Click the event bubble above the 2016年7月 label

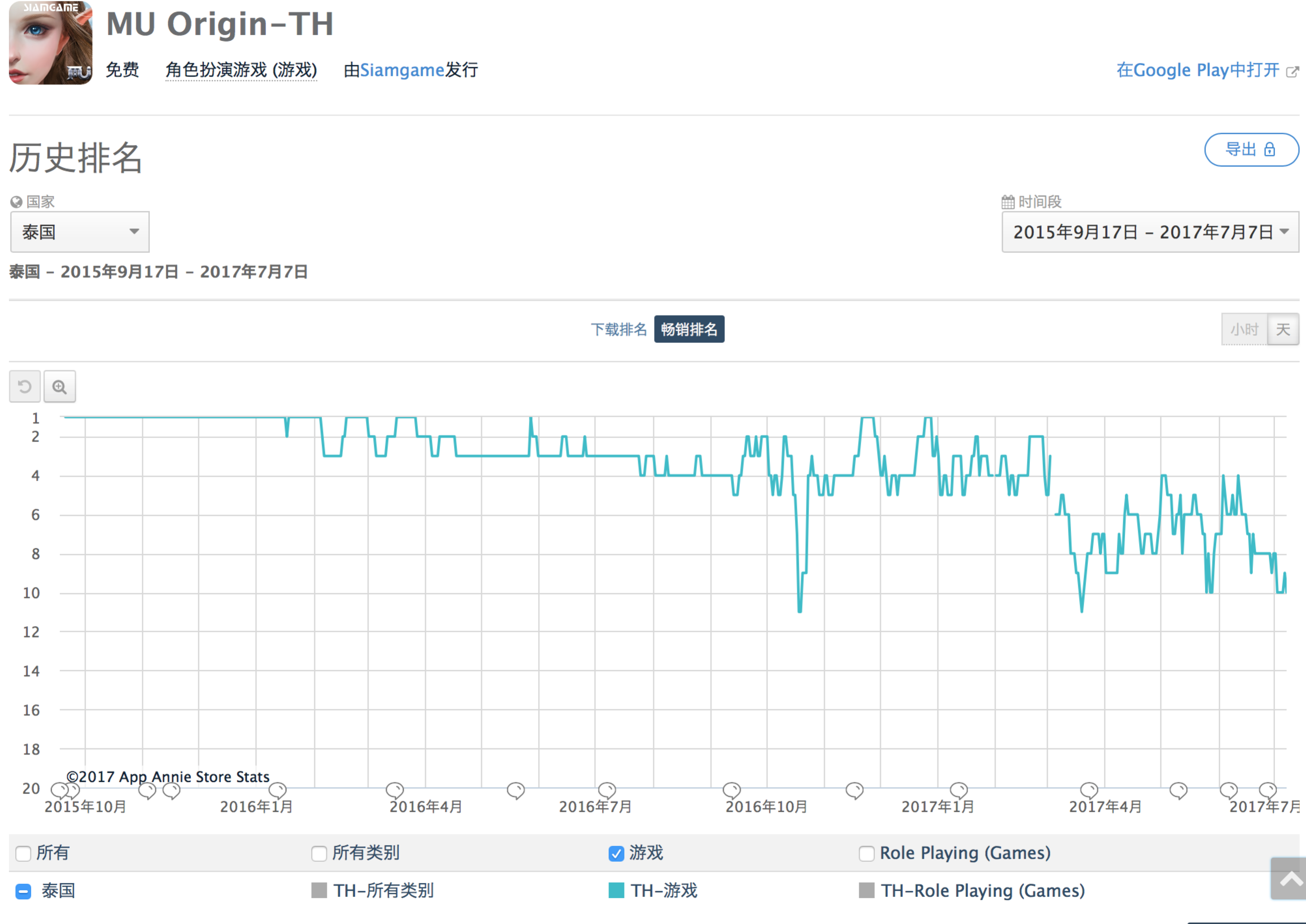click(x=607, y=790)
